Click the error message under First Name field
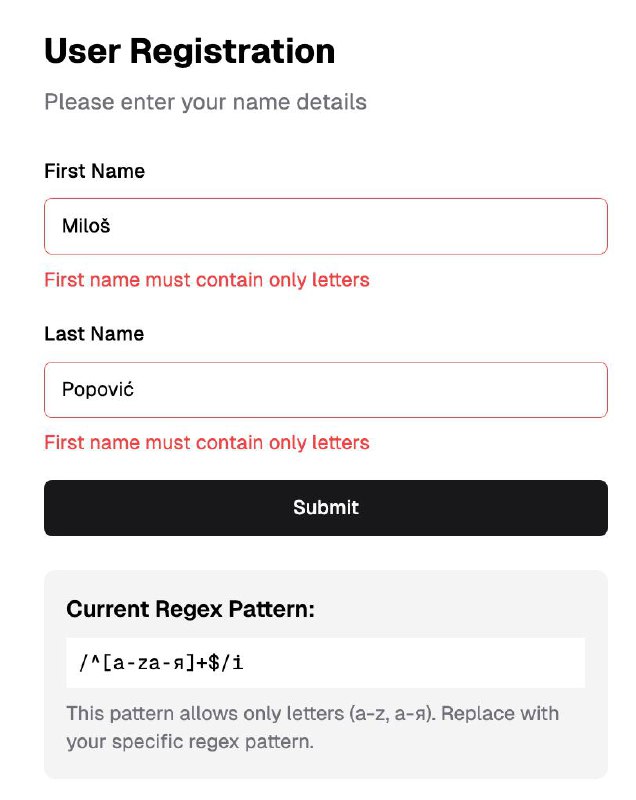Screen dimensions: 636x800 207,280
